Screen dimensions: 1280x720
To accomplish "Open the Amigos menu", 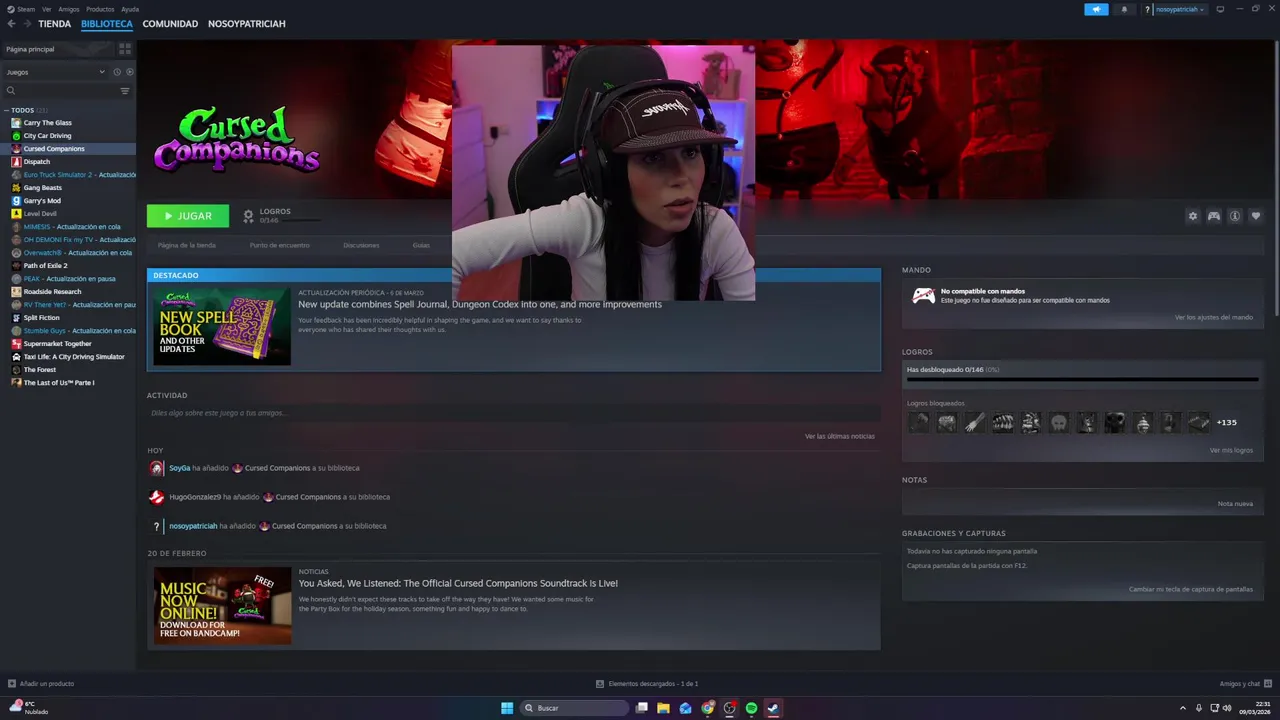I will (x=69, y=9).
